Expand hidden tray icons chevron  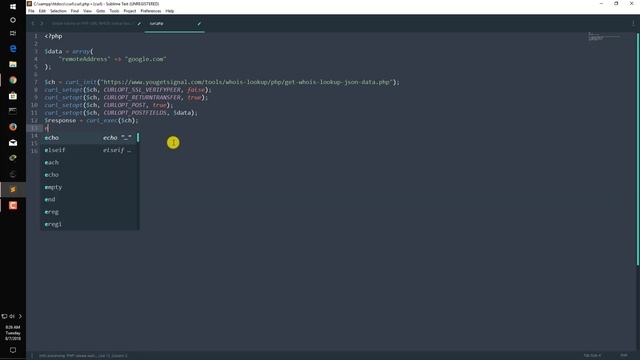[20, 316]
